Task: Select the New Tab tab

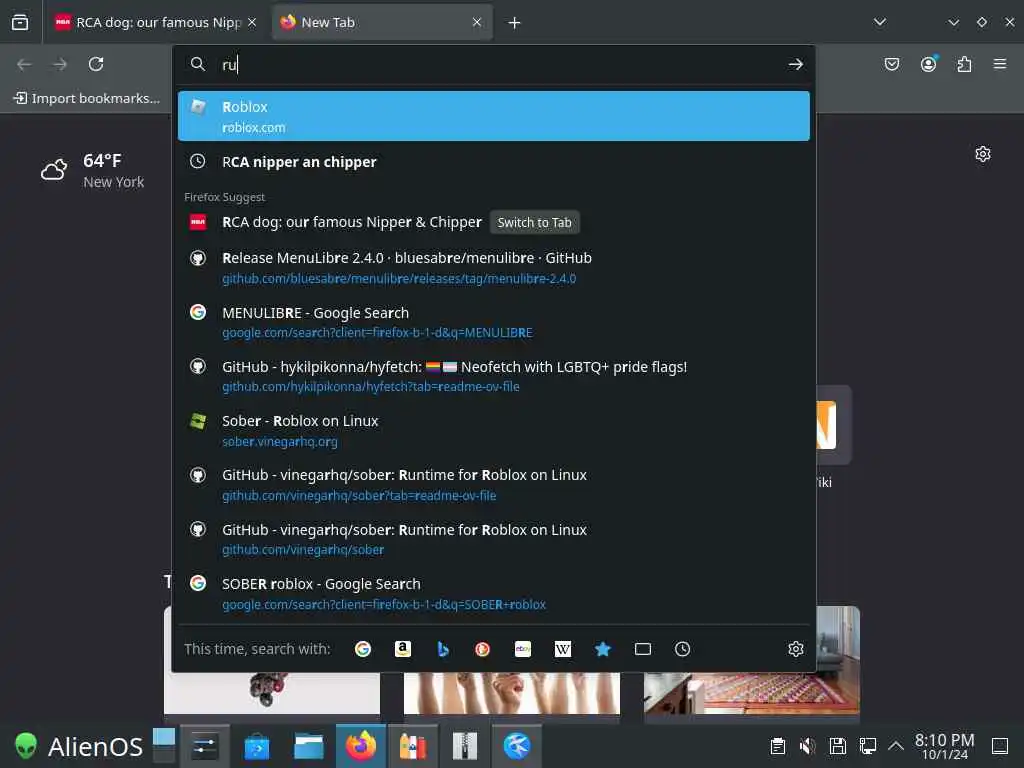Action: point(382,22)
